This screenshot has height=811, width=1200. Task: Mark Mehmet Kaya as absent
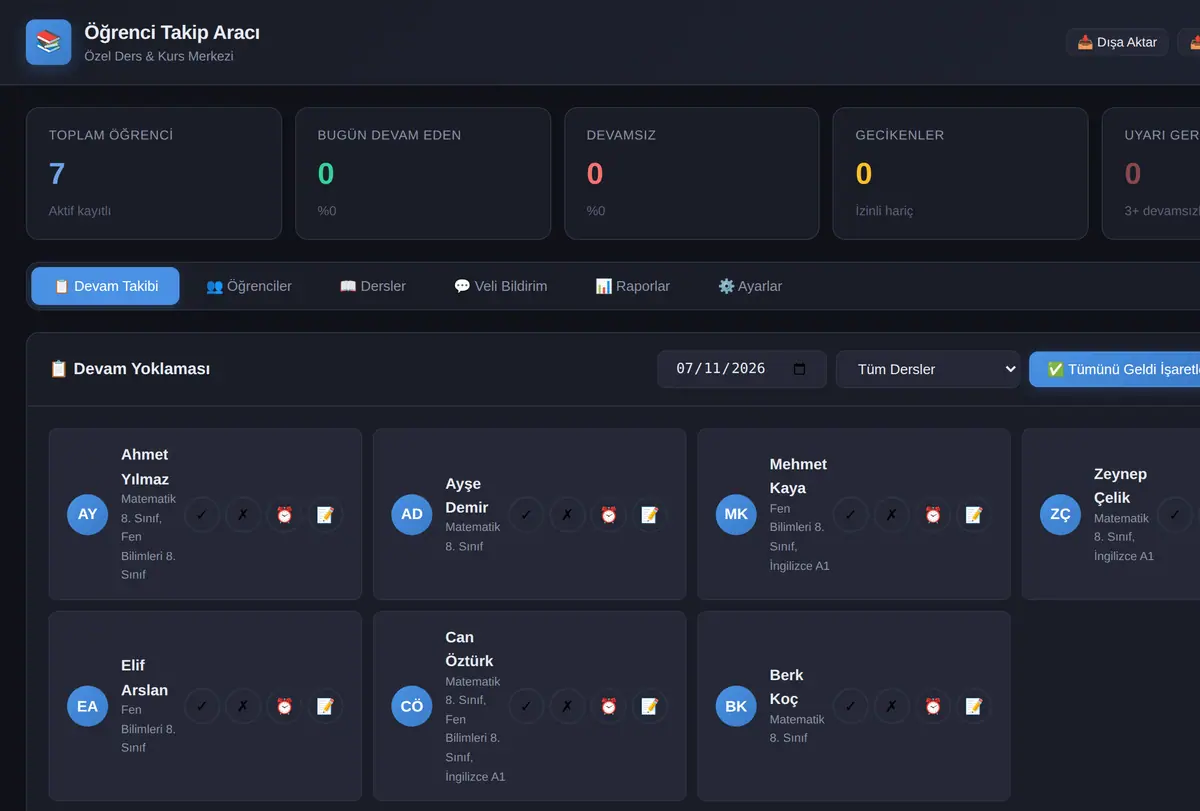coord(891,514)
